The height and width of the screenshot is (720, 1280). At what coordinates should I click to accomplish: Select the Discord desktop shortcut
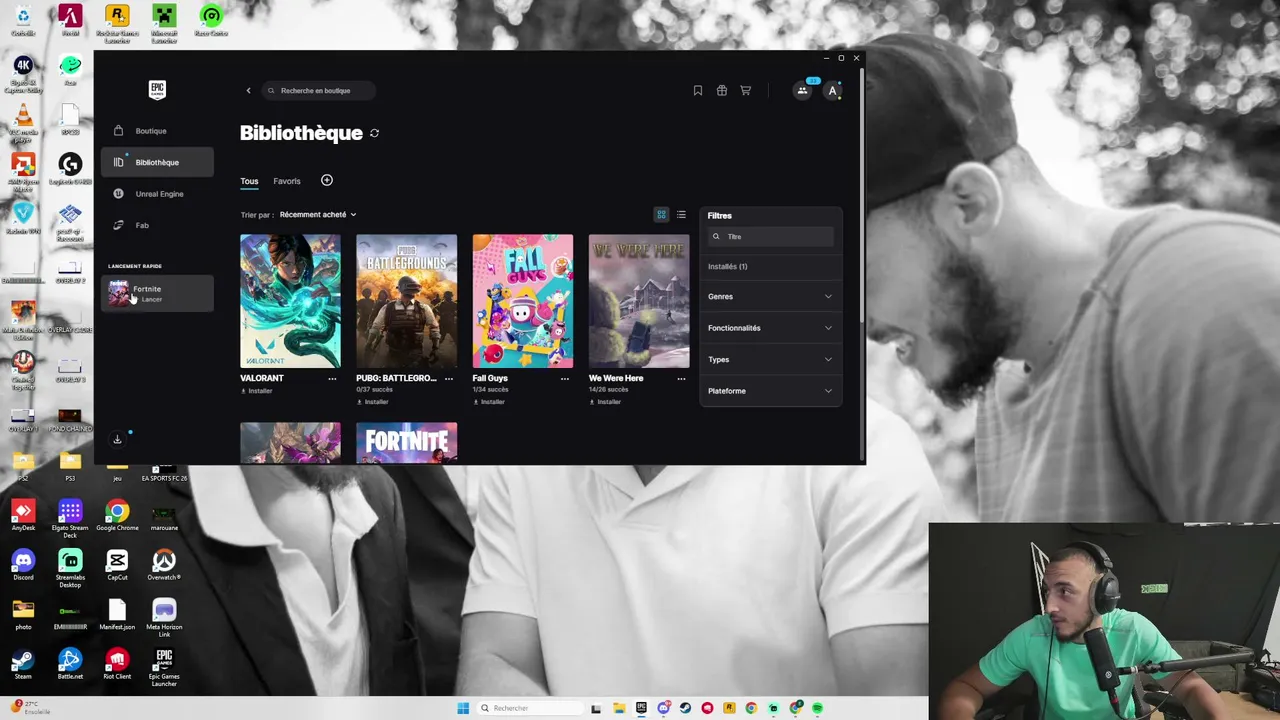(x=23, y=565)
